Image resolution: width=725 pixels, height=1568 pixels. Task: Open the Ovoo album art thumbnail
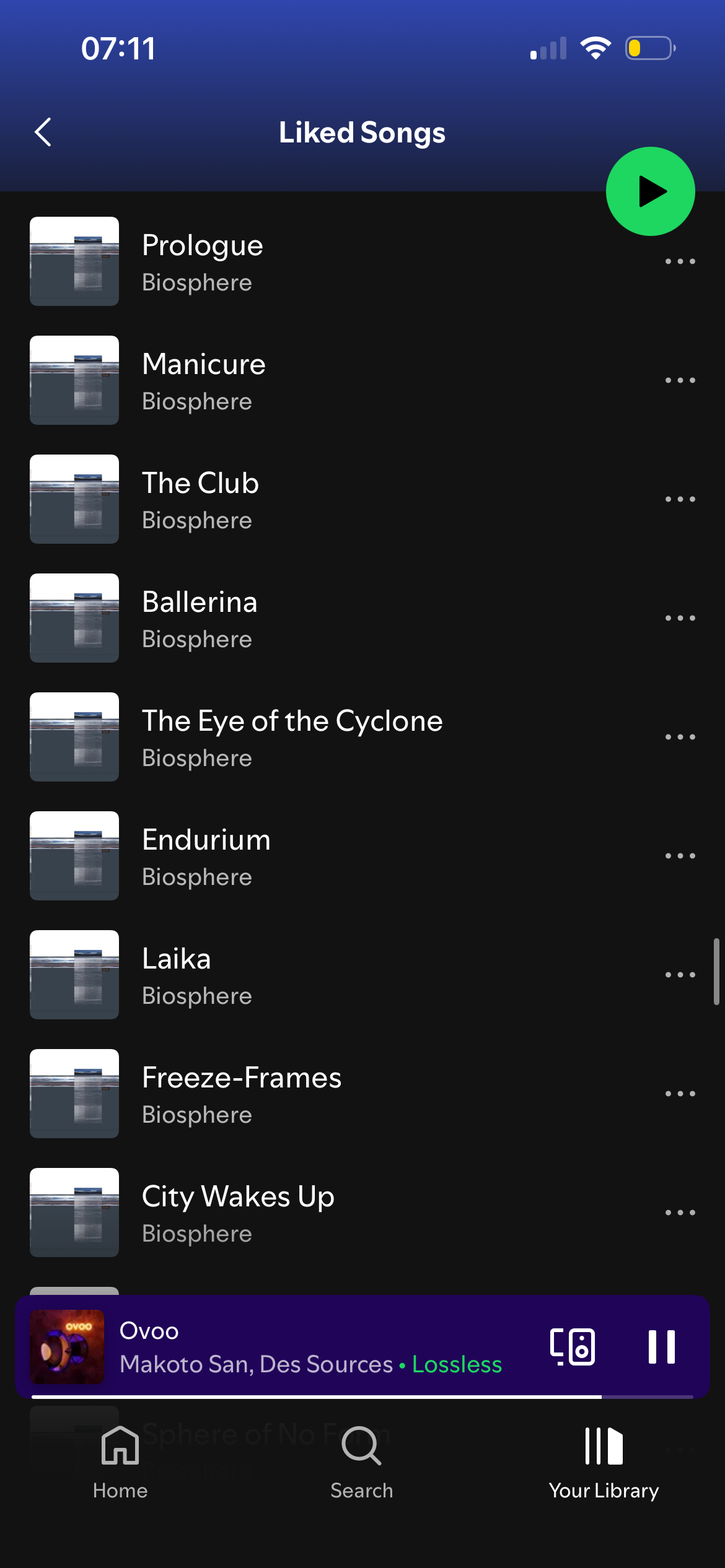tap(67, 1346)
